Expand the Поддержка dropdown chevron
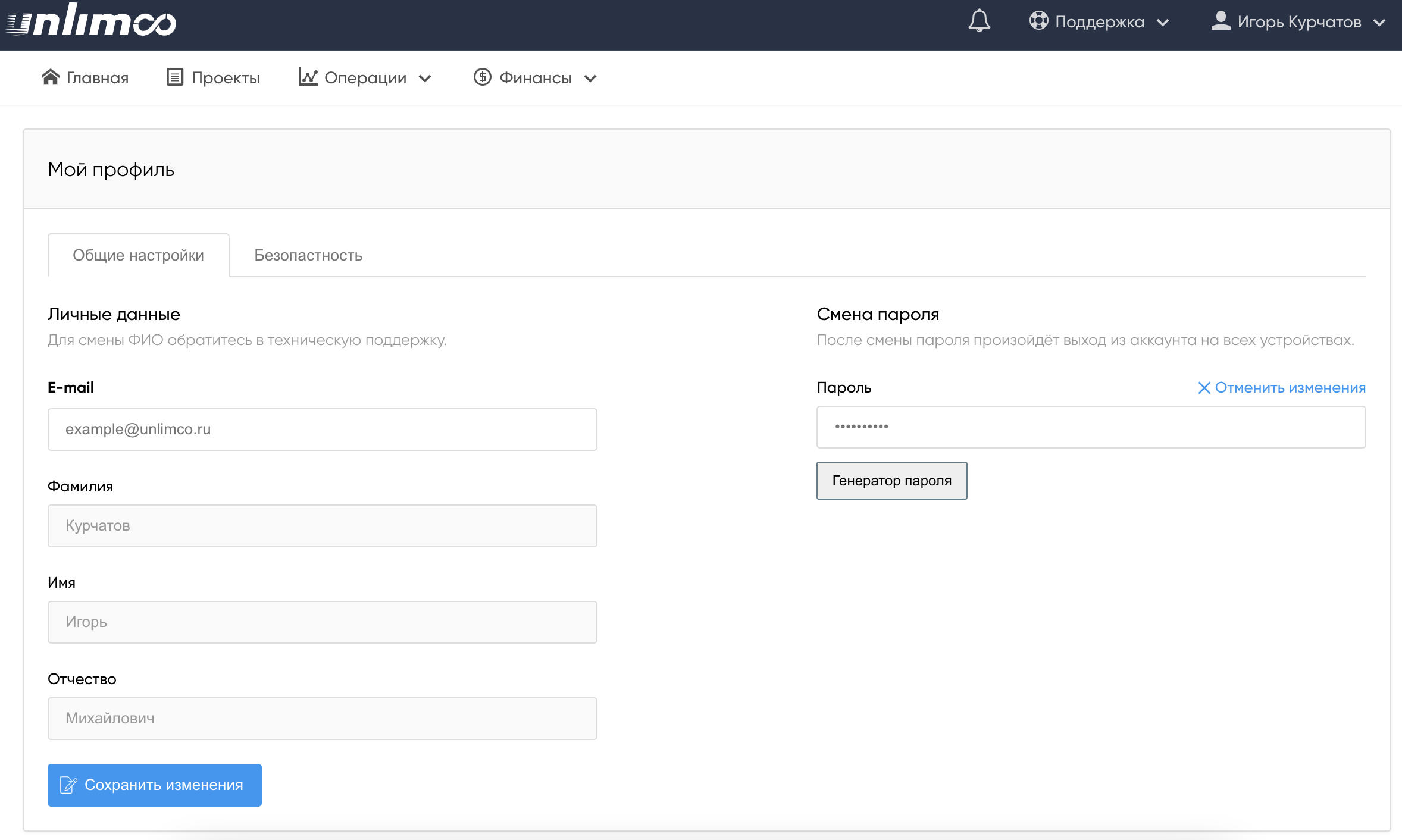1402x840 pixels. click(1163, 23)
